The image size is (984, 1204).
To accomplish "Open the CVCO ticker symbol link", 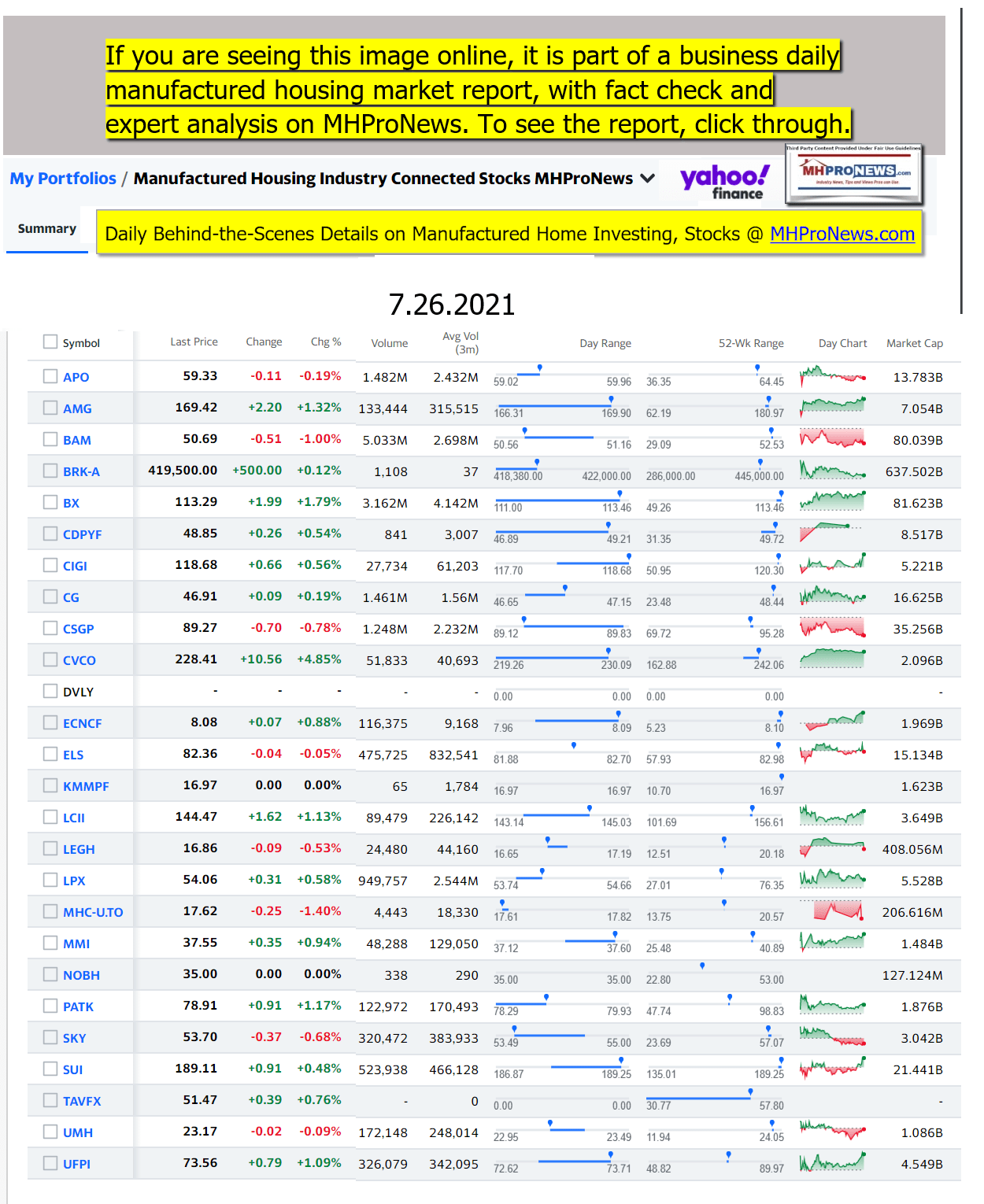I will (80, 660).
